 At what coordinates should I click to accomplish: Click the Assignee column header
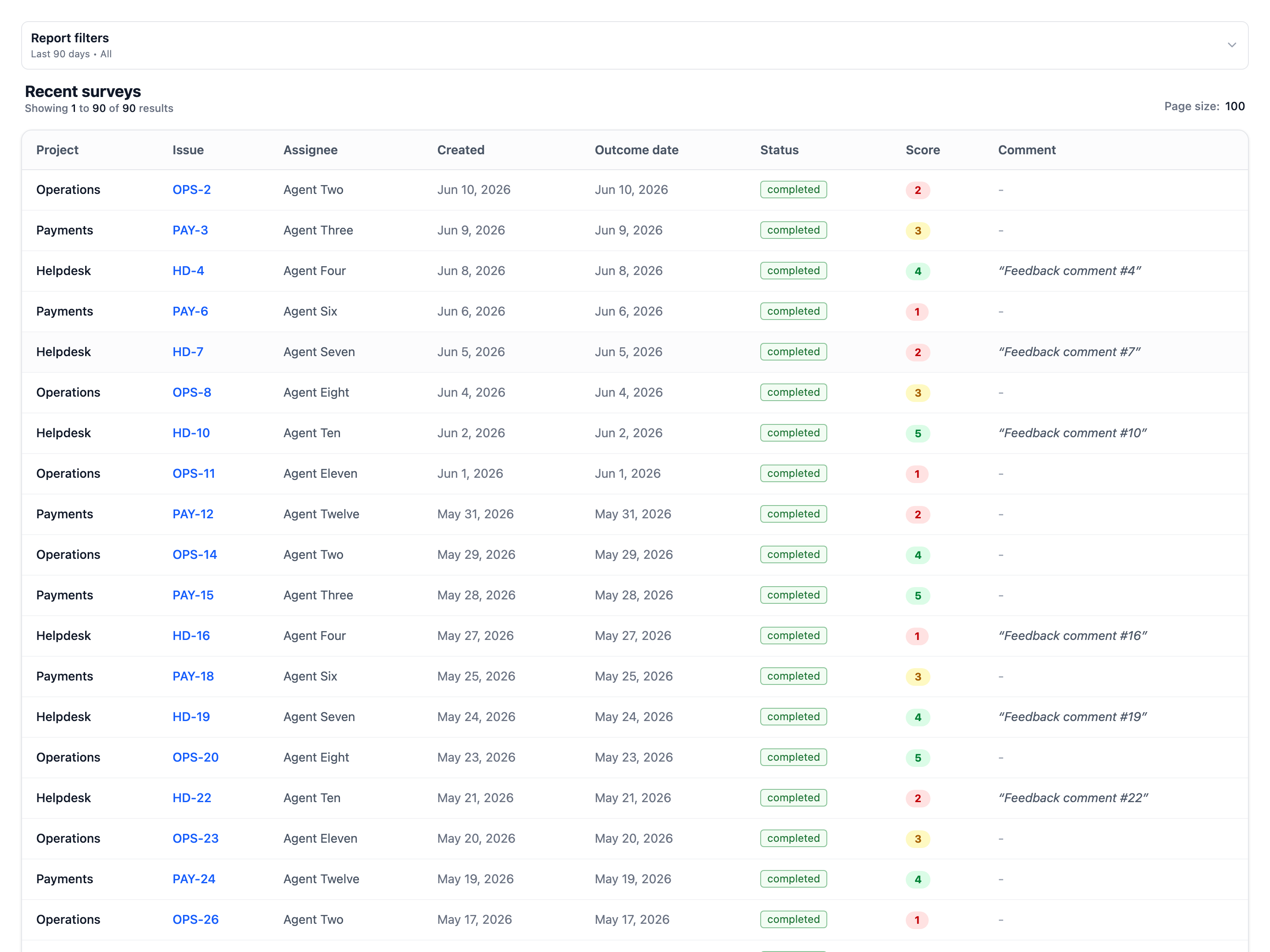[x=310, y=150]
